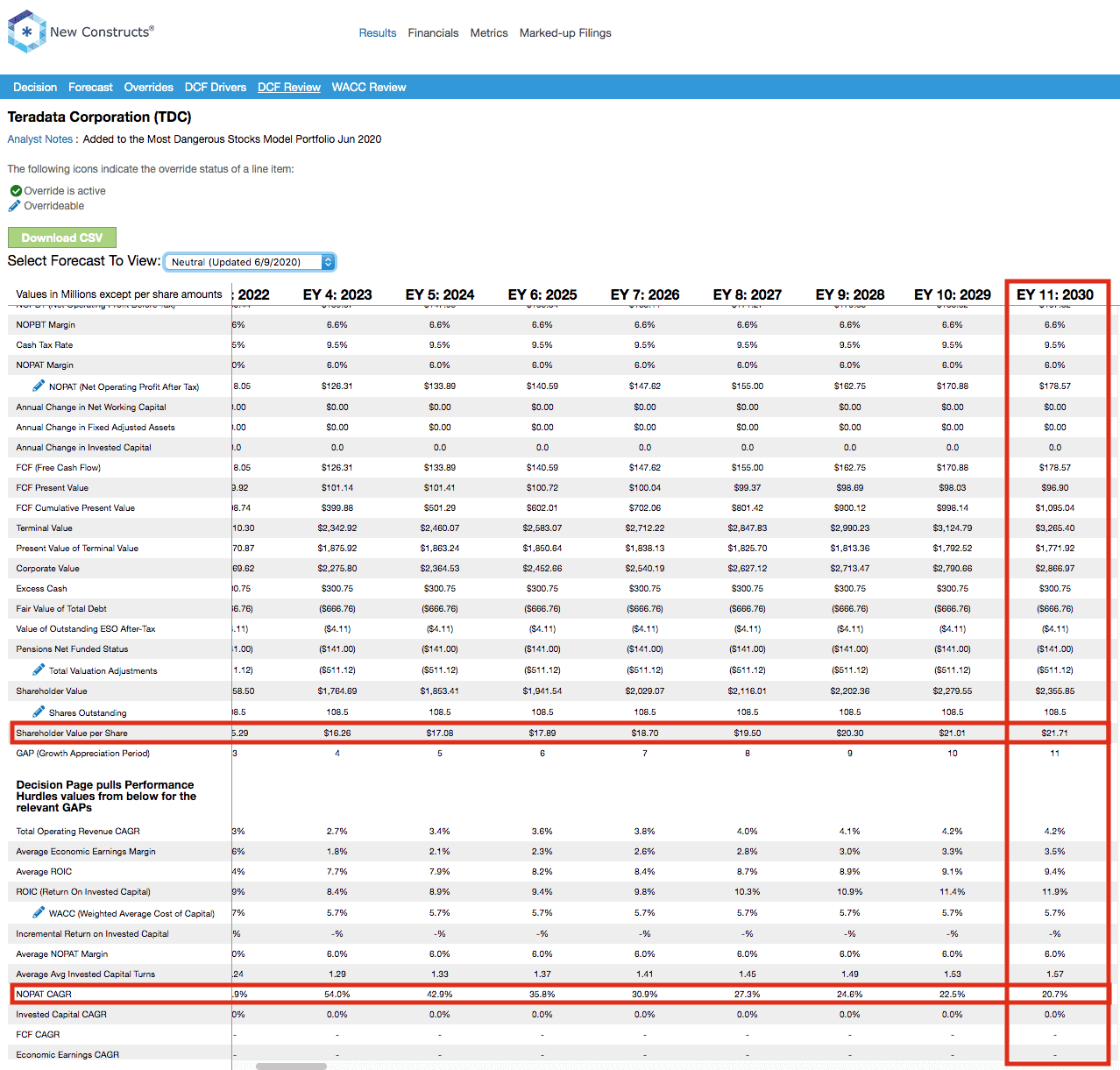Open the Results tab

(378, 32)
